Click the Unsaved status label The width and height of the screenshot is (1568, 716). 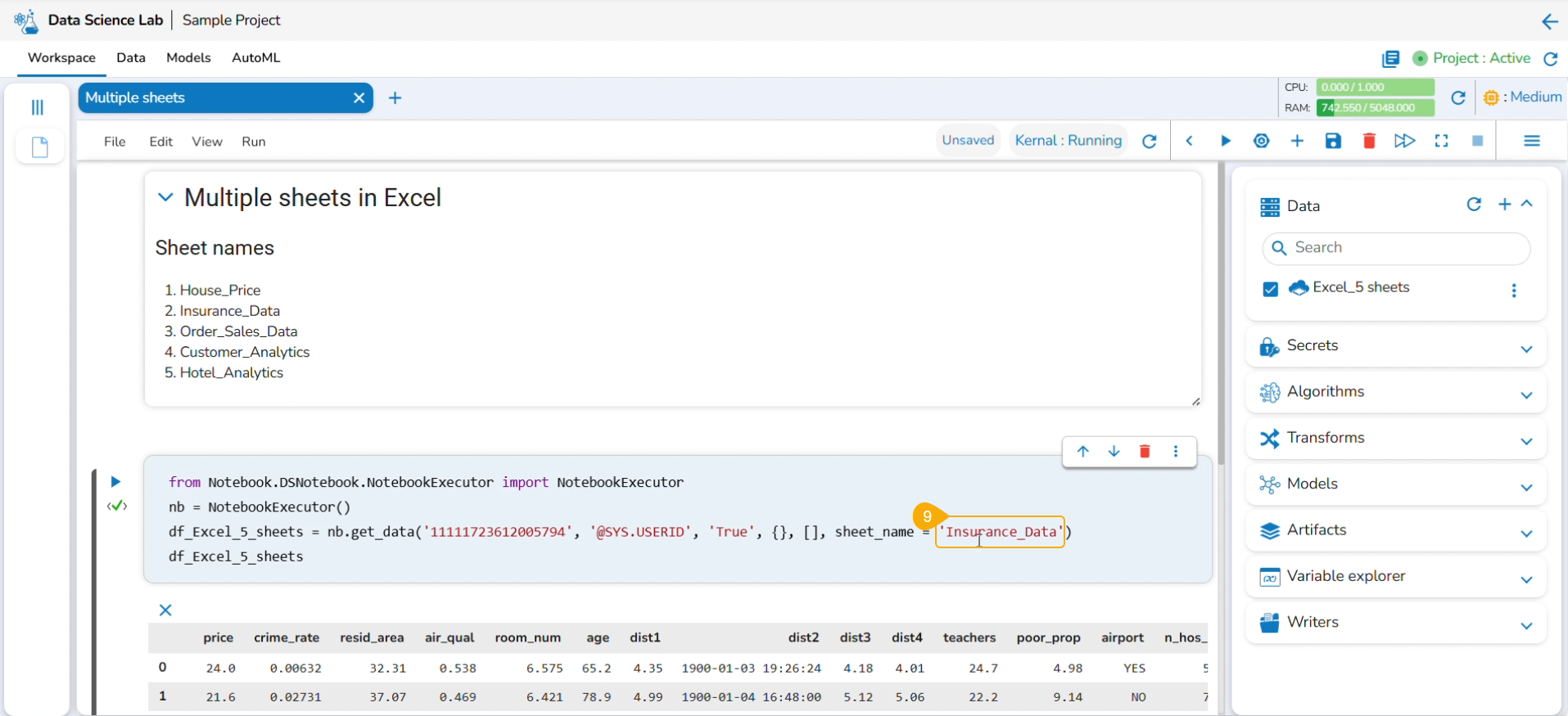(968, 140)
